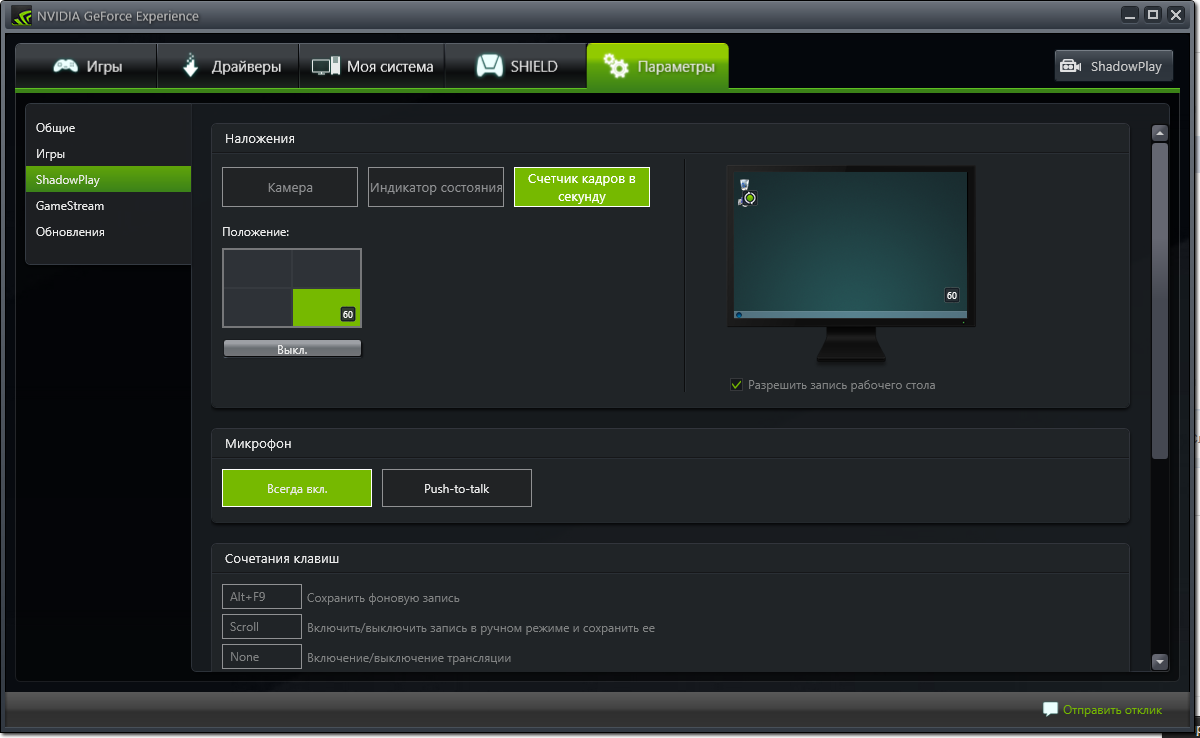Click the gamepad icon on Игры tab
The width and height of the screenshot is (1200, 738).
point(66,67)
